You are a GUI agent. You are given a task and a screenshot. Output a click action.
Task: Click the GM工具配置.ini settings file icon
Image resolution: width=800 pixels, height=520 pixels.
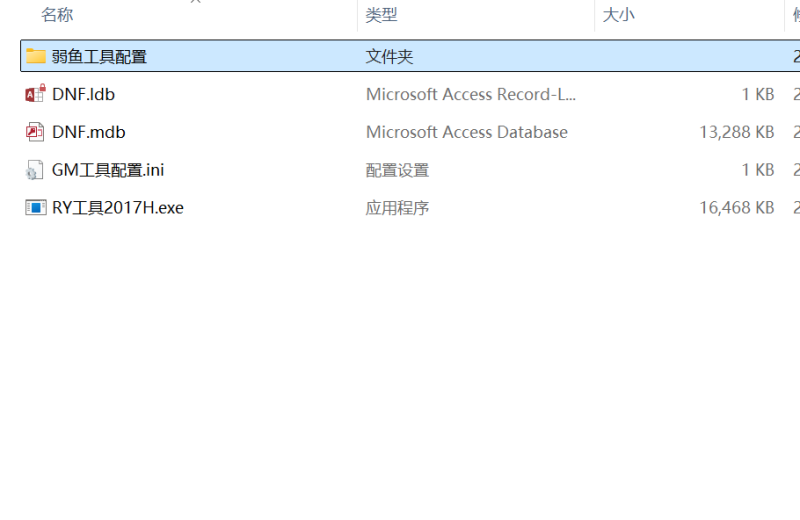coord(36,170)
